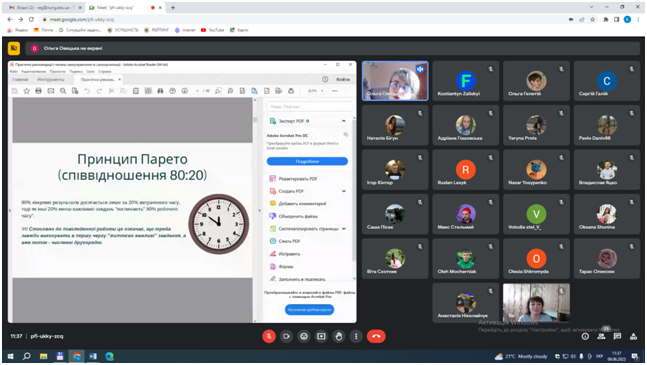
Task: Click the blue Подробнее button
Action: [307, 161]
